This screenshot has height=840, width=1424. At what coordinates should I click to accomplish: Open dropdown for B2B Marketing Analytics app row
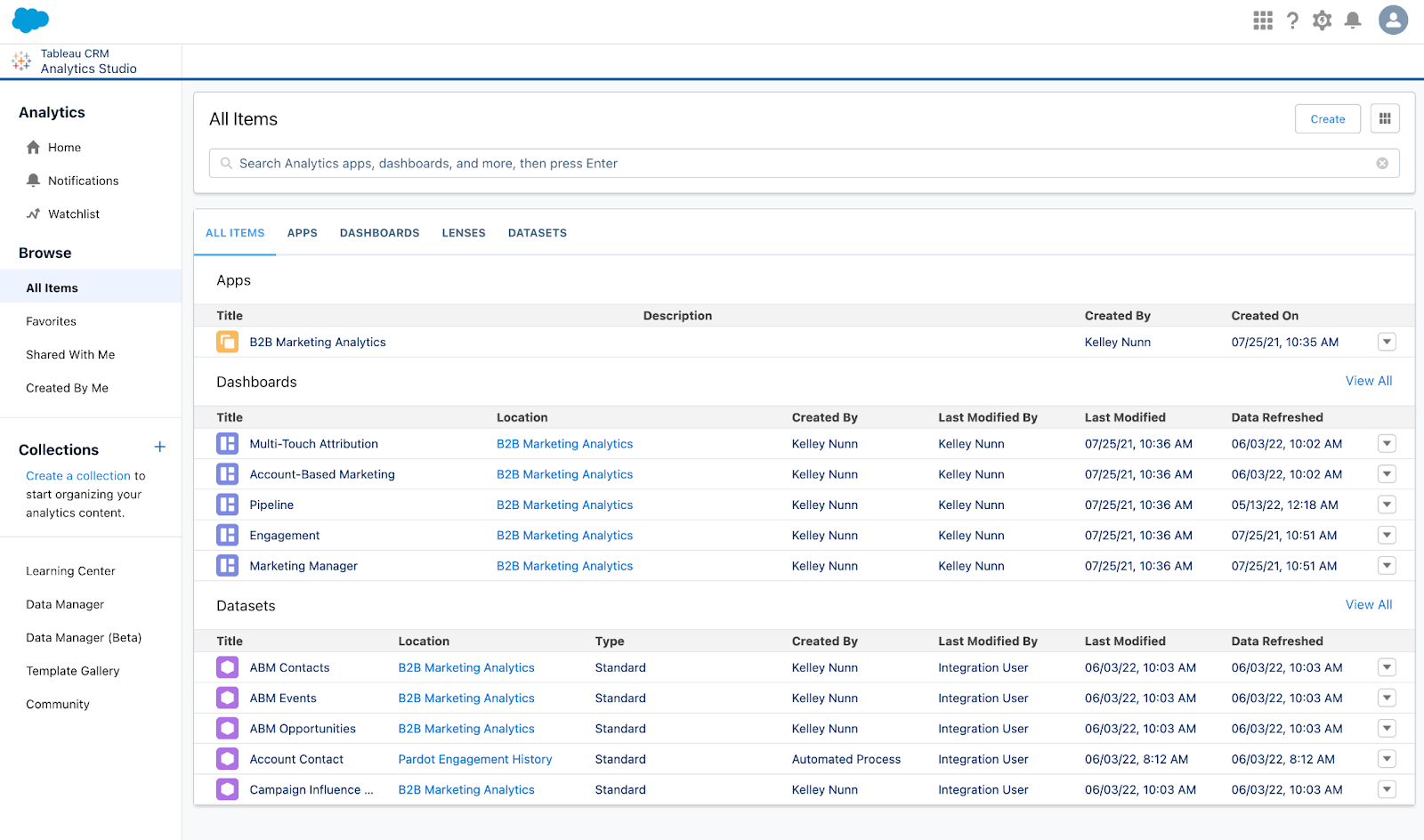(x=1387, y=342)
